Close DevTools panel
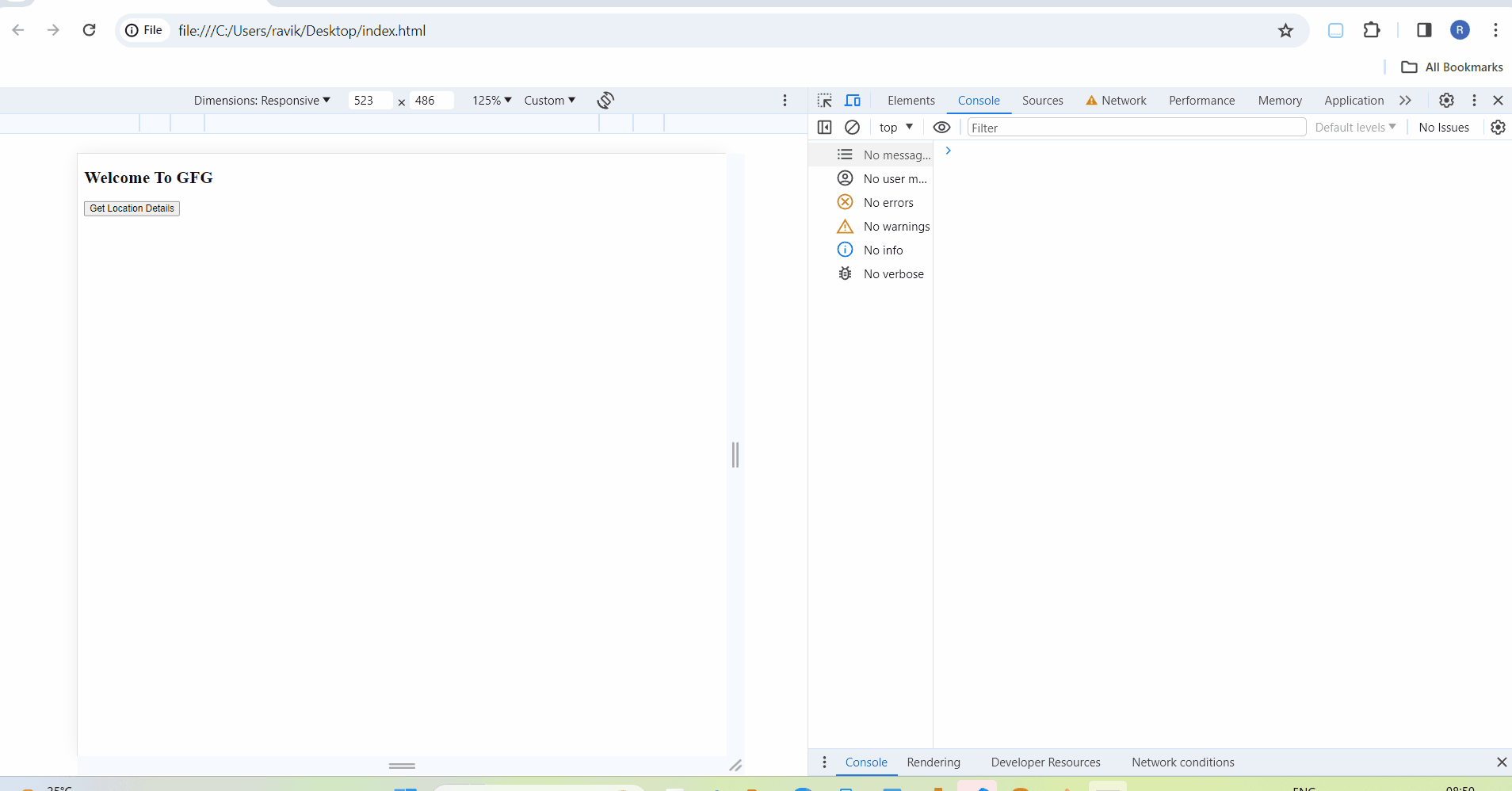This screenshot has height=791, width=1512. click(1498, 100)
